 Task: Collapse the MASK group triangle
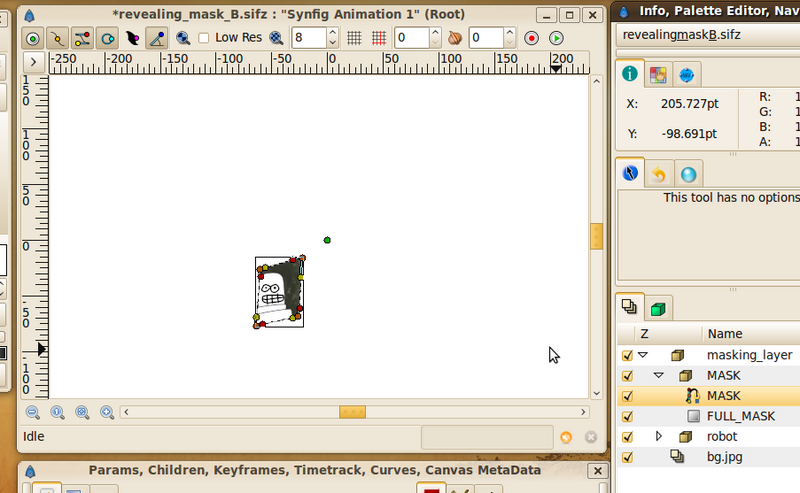pyautogui.click(x=659, y=375)
